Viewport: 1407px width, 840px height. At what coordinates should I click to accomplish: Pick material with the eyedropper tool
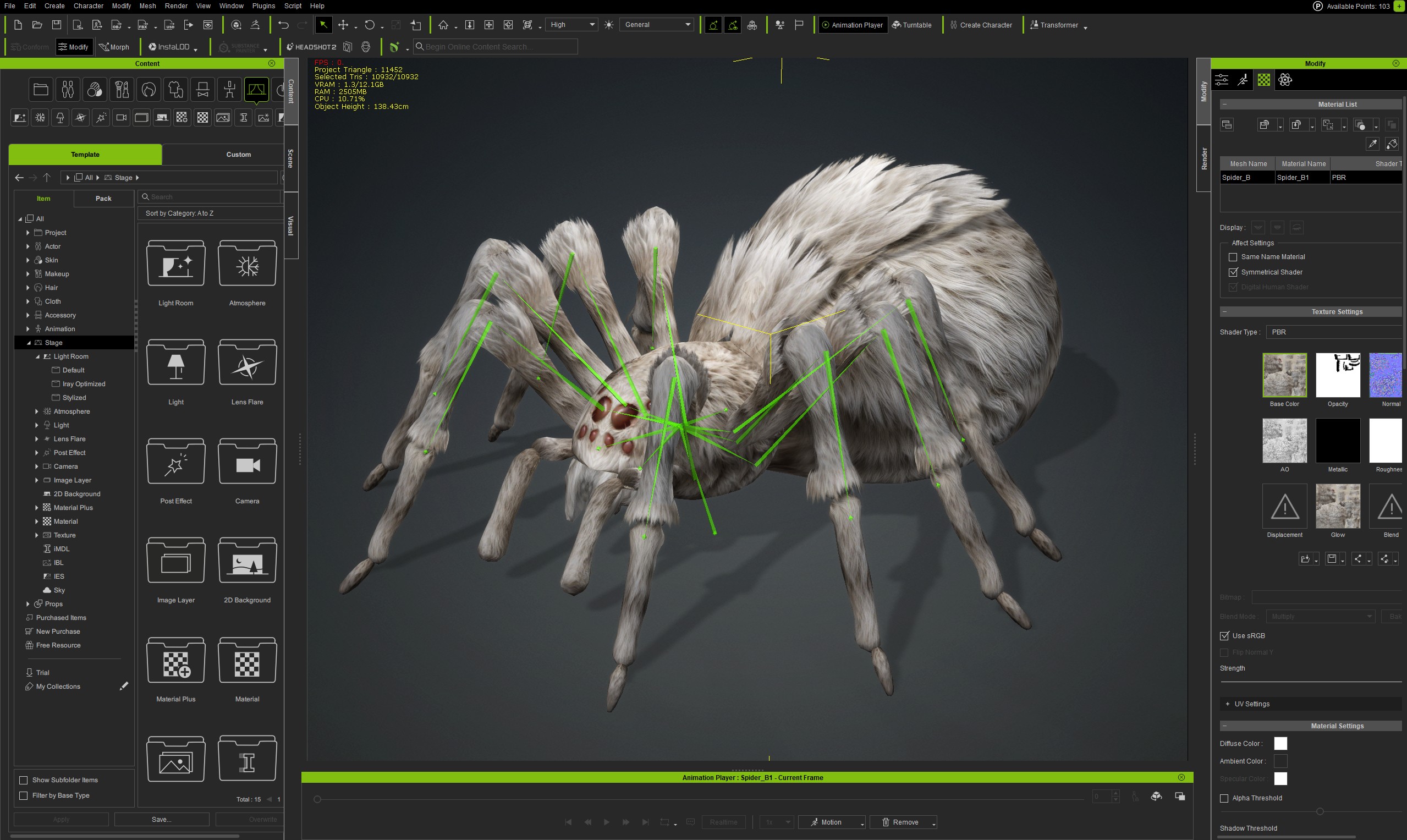pyautogui.click(x=1372, y=144)
